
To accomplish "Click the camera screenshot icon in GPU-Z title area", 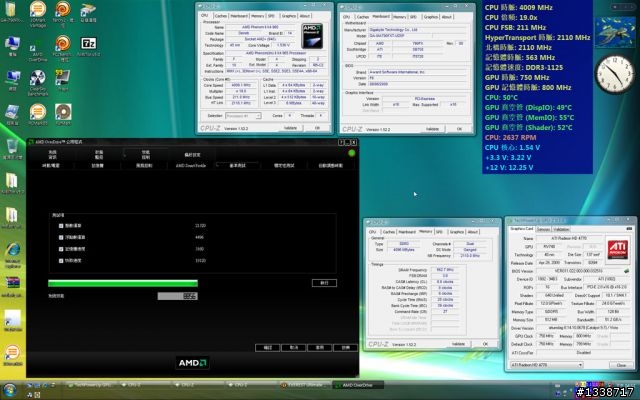I will pyautogui.click(x=629, y=229).
